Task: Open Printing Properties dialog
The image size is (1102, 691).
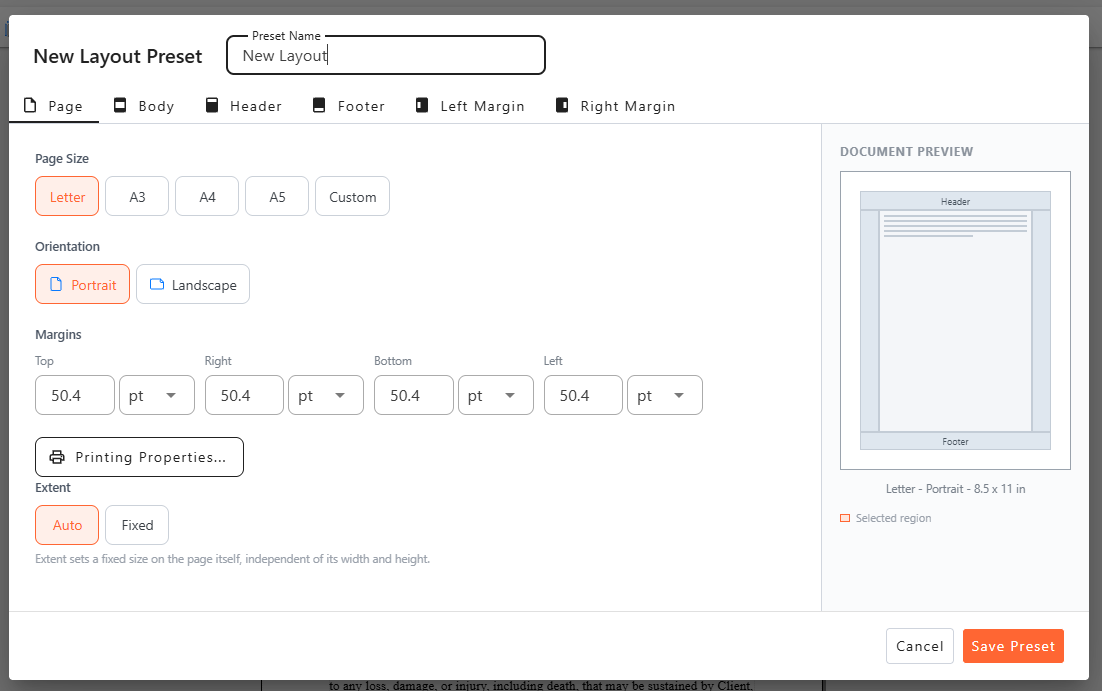Action: pyautogui.click(x=139, y=457)
